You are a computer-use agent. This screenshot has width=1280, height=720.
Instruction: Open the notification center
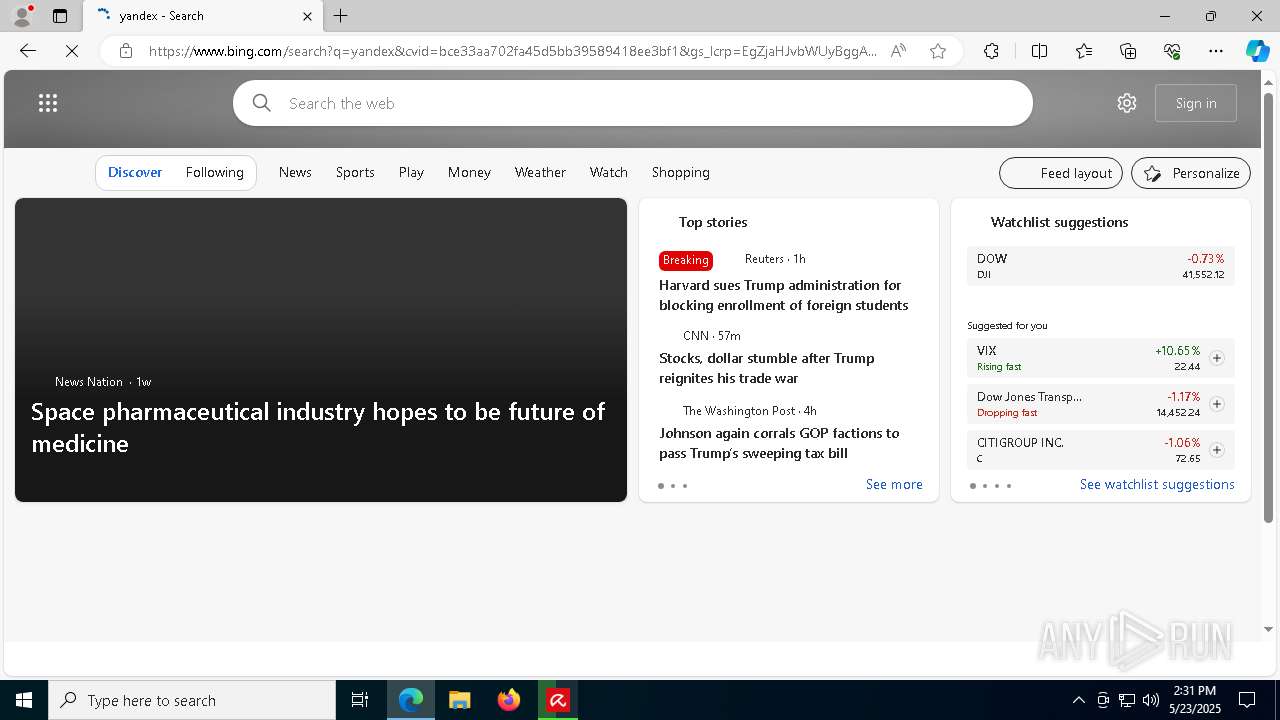[1247, 700]
